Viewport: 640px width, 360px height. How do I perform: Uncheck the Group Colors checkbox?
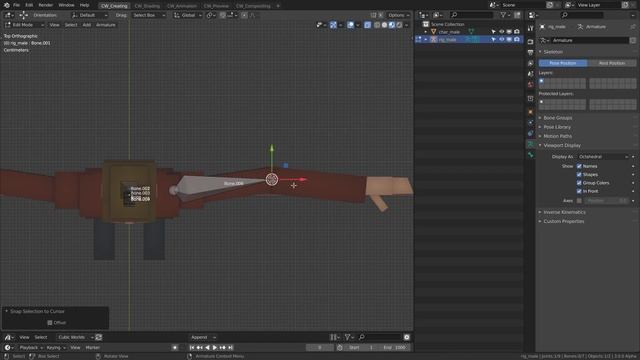[579, 183]
